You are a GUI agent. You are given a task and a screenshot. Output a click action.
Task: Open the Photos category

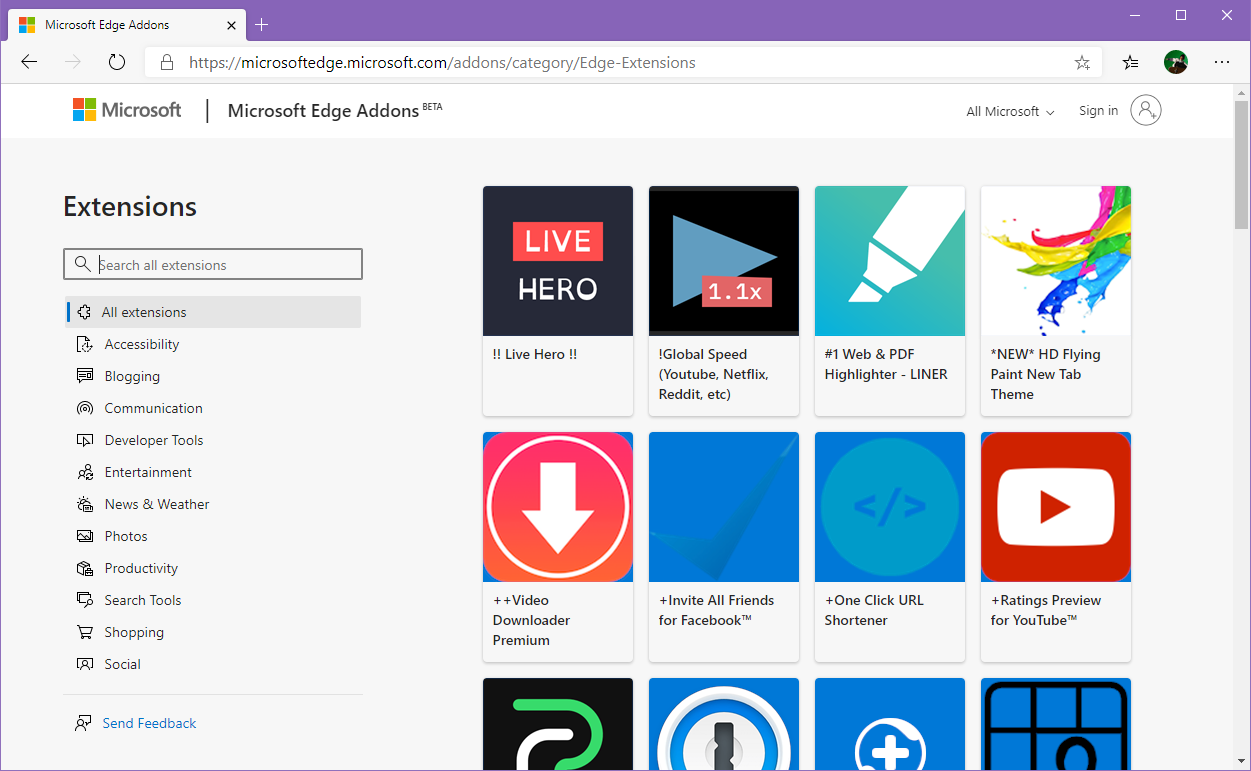pyautogui.click(x=126, y=536)
